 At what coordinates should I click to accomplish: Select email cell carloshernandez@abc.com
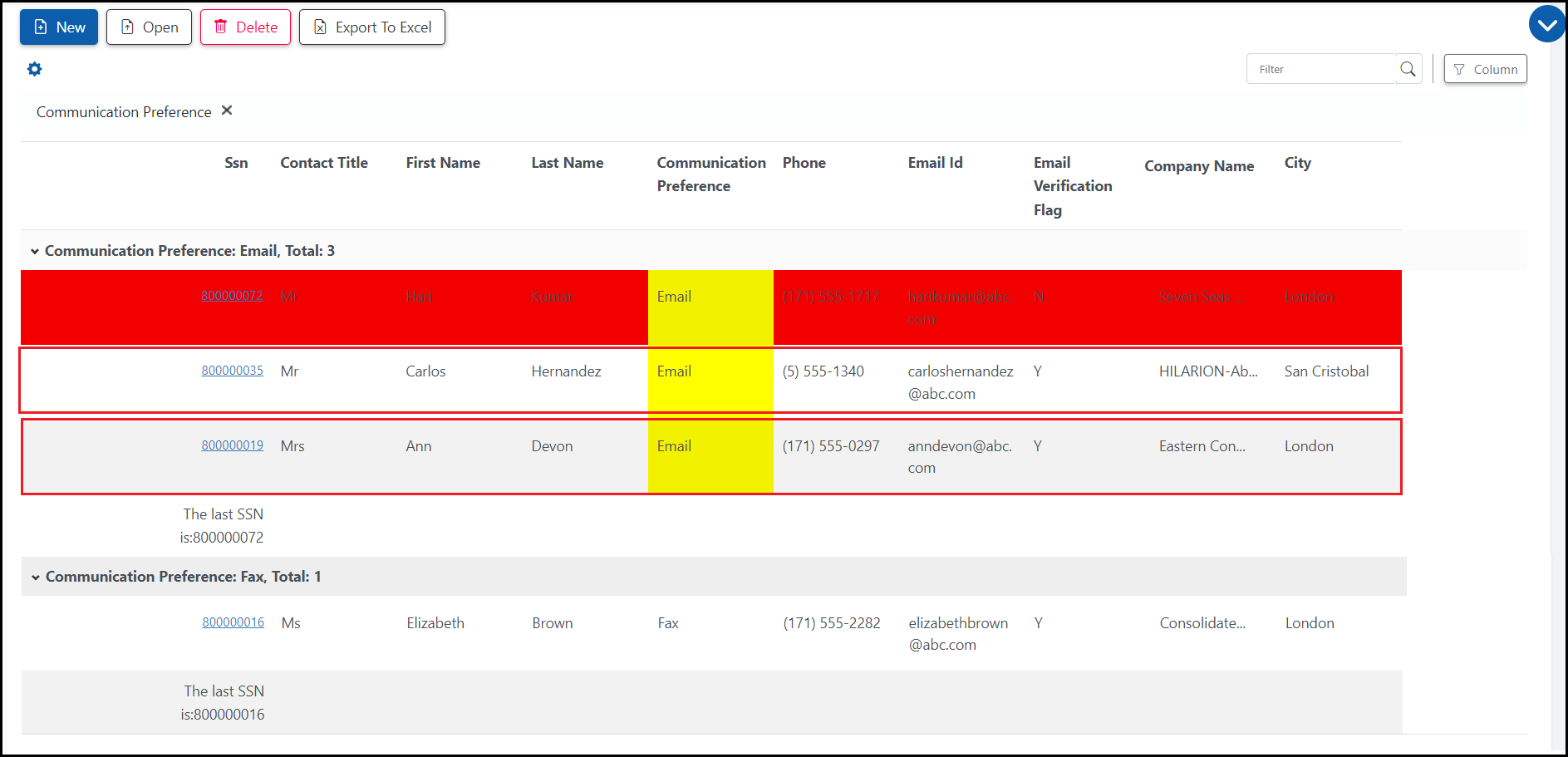(x=961, y=382)
